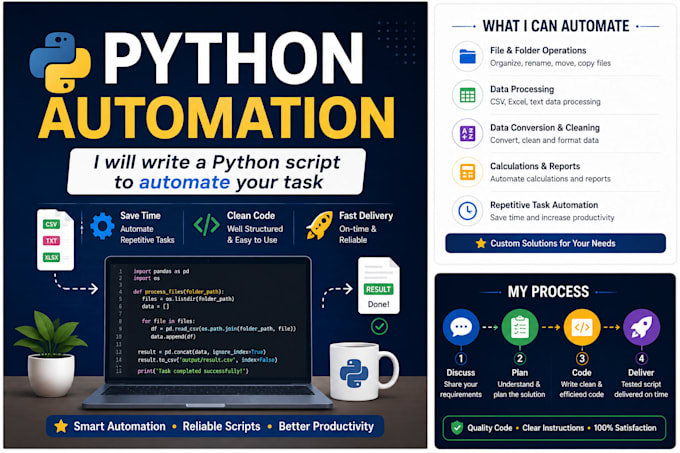Click the yellow rocket Fast Delivery icon
The image size is (680, 453).
coord(320,225)
